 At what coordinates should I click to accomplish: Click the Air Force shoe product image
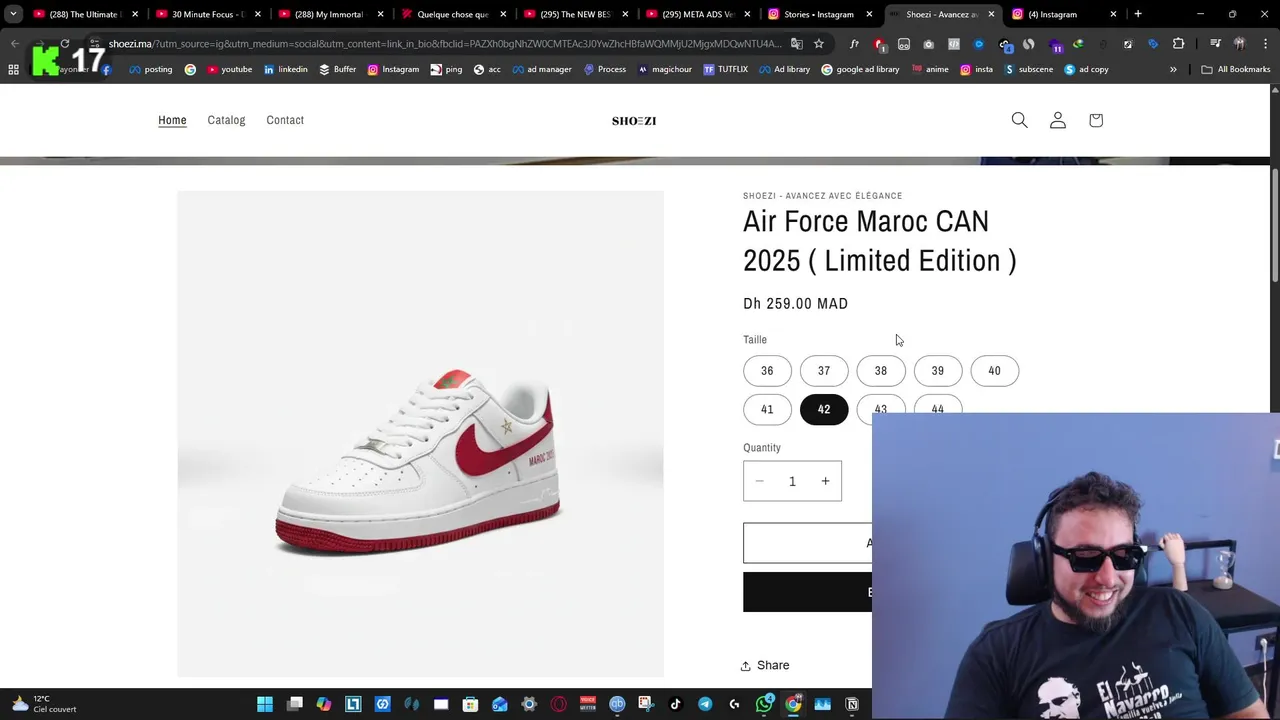[x=420, y=434]
